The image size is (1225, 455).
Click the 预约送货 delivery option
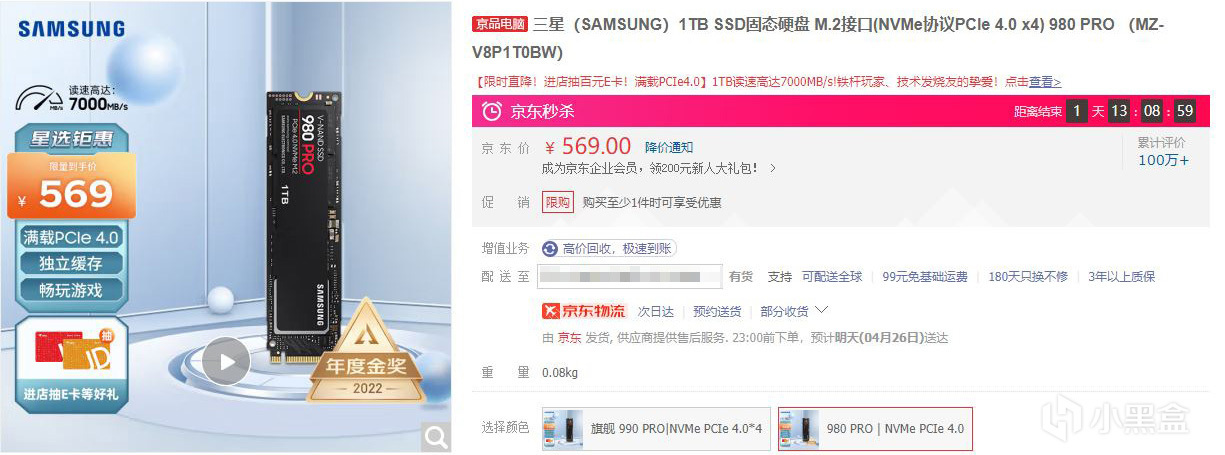(717, 311)
